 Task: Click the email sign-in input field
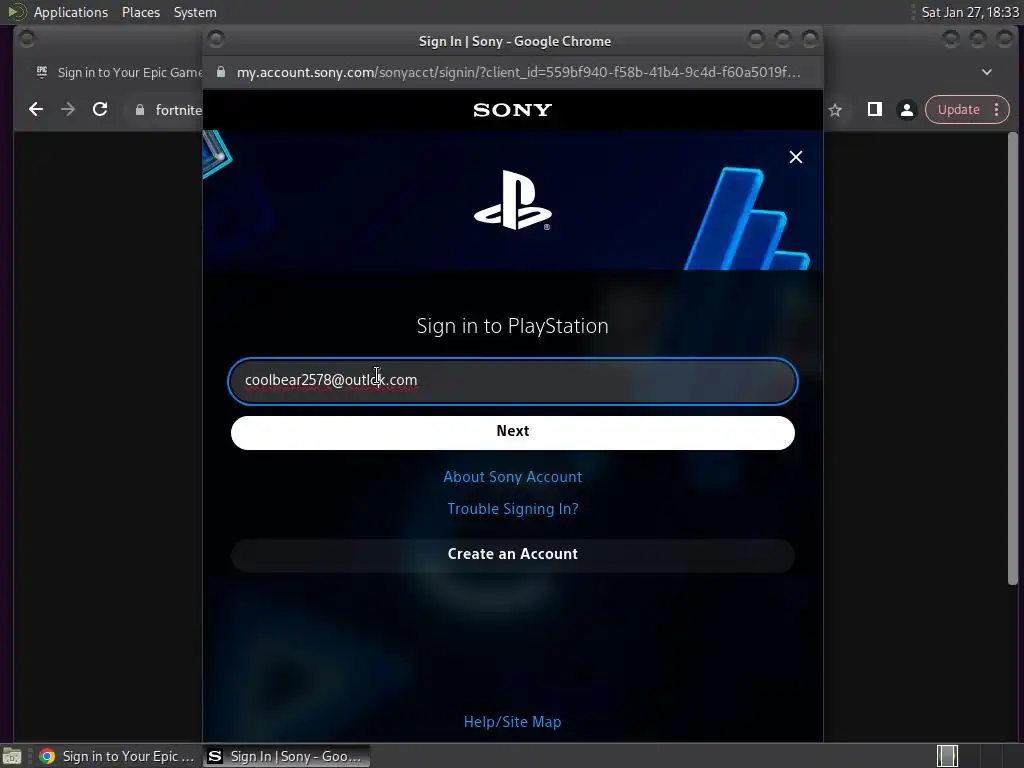click(x=513, y=381)
